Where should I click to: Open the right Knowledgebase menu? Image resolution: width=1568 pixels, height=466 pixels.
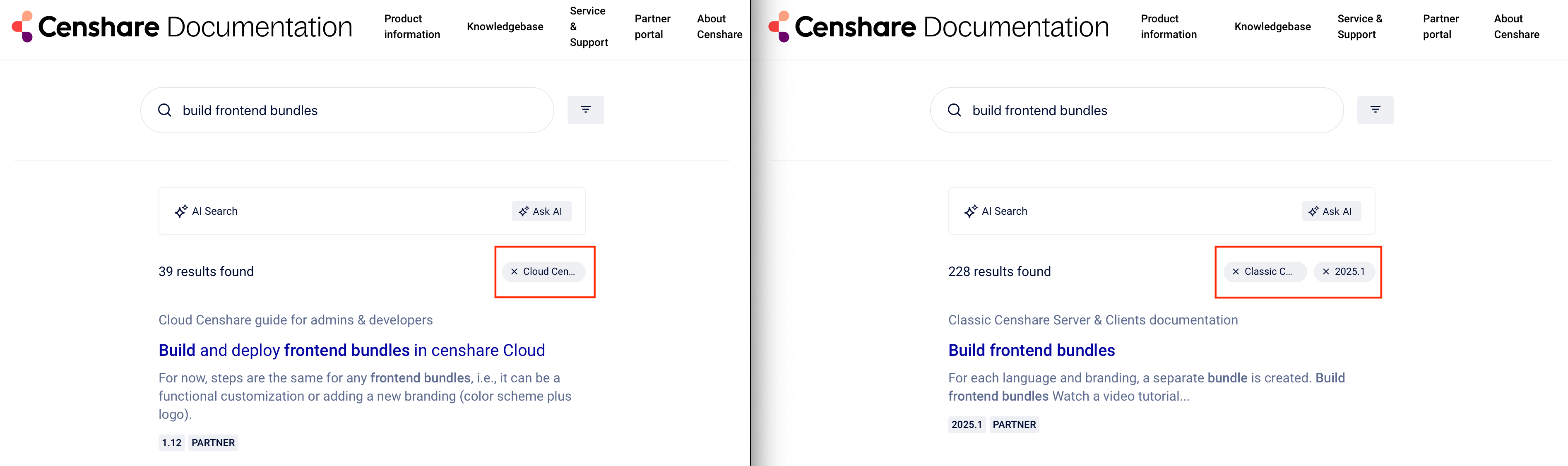click(1272, 27)
